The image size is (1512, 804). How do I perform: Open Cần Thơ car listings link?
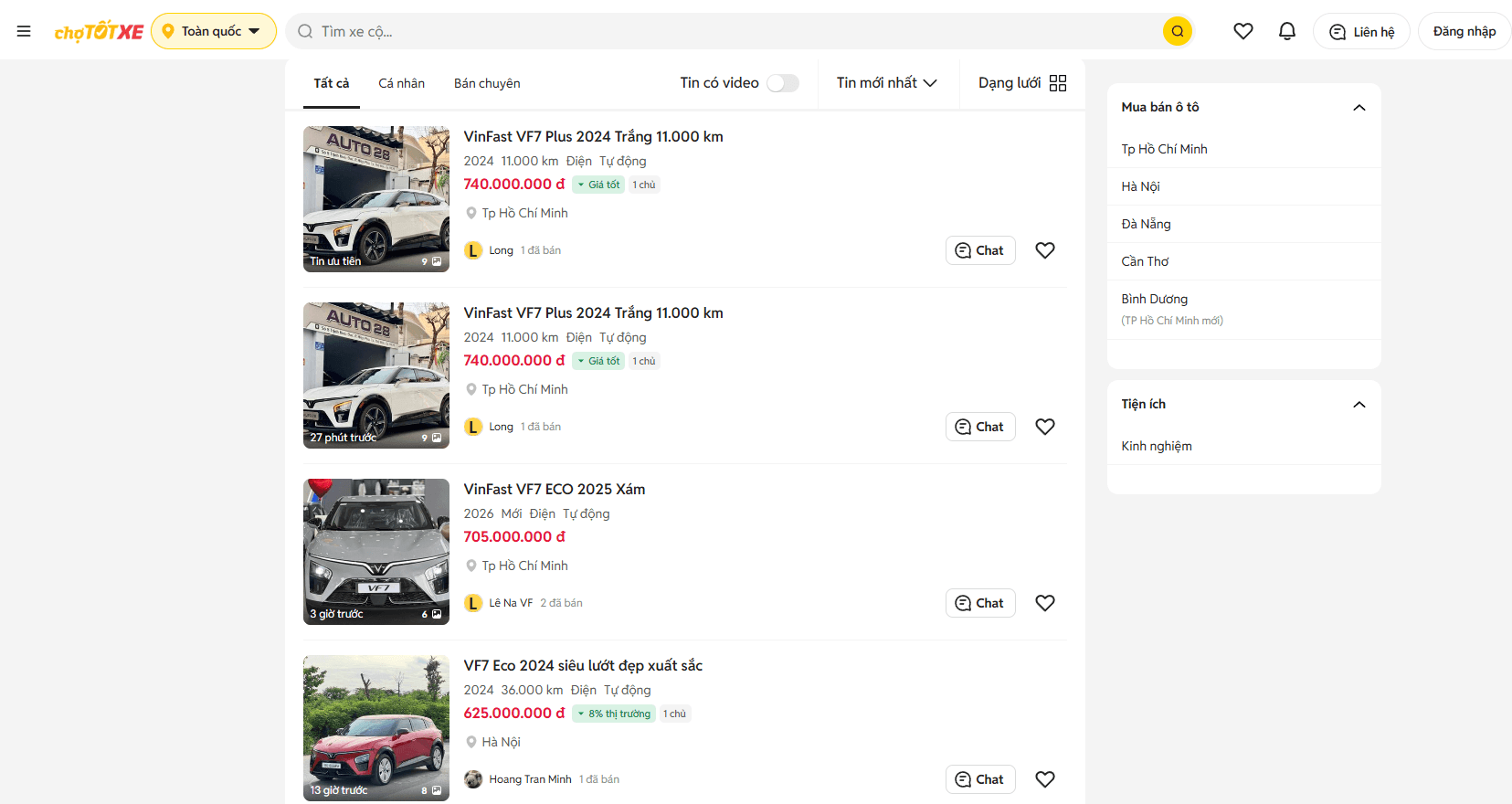[1145, 261]
